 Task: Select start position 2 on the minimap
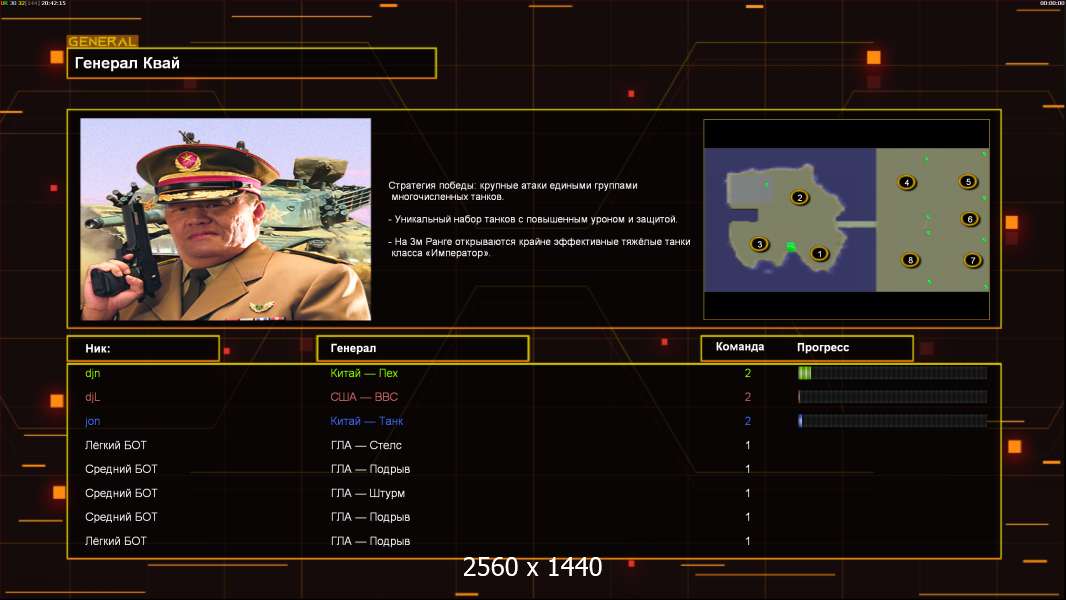pyautogui.click(x=800, y=198)
